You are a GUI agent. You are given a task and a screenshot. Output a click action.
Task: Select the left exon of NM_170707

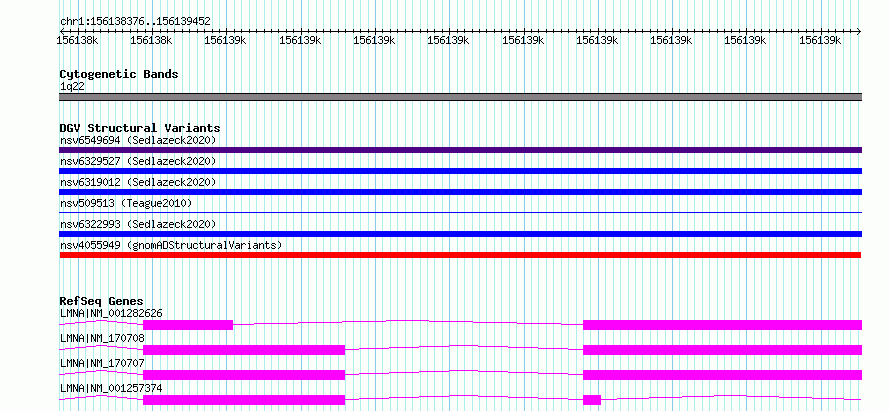(x=244, y=375)
